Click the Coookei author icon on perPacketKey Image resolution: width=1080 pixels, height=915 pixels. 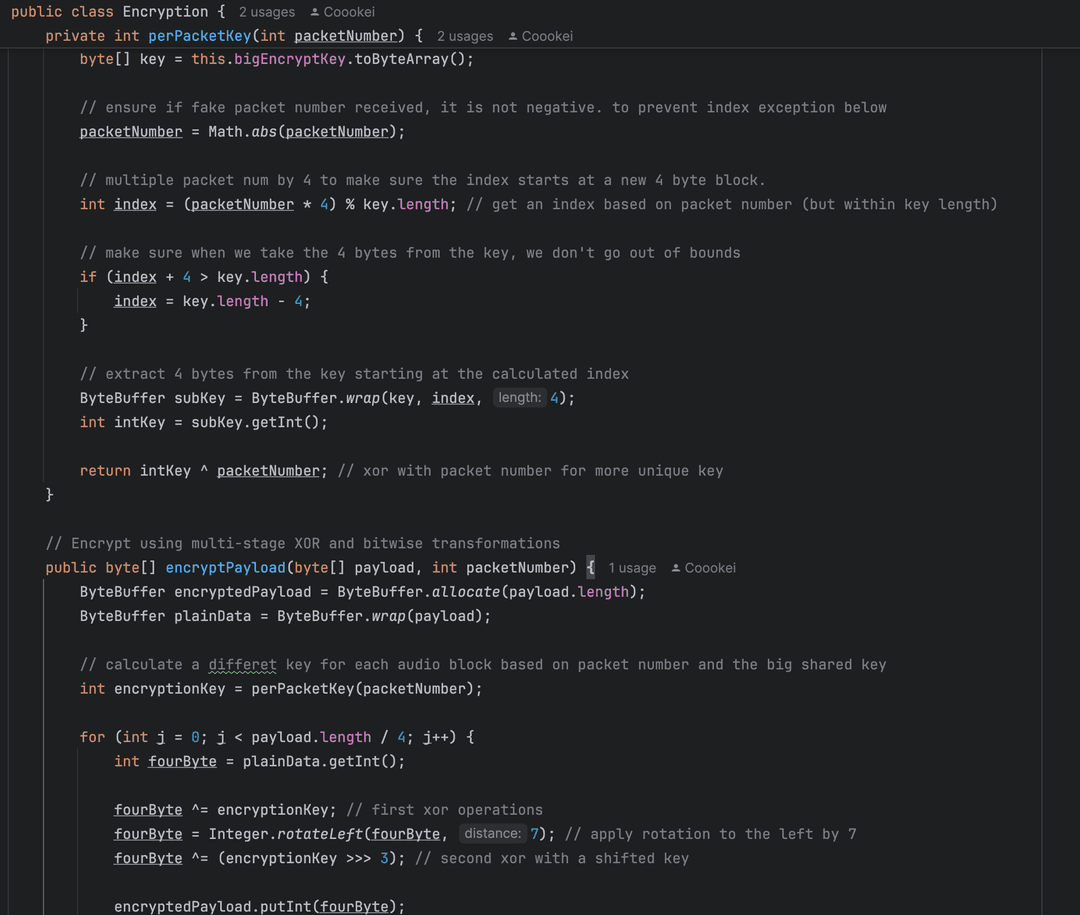tap(511, 35)
